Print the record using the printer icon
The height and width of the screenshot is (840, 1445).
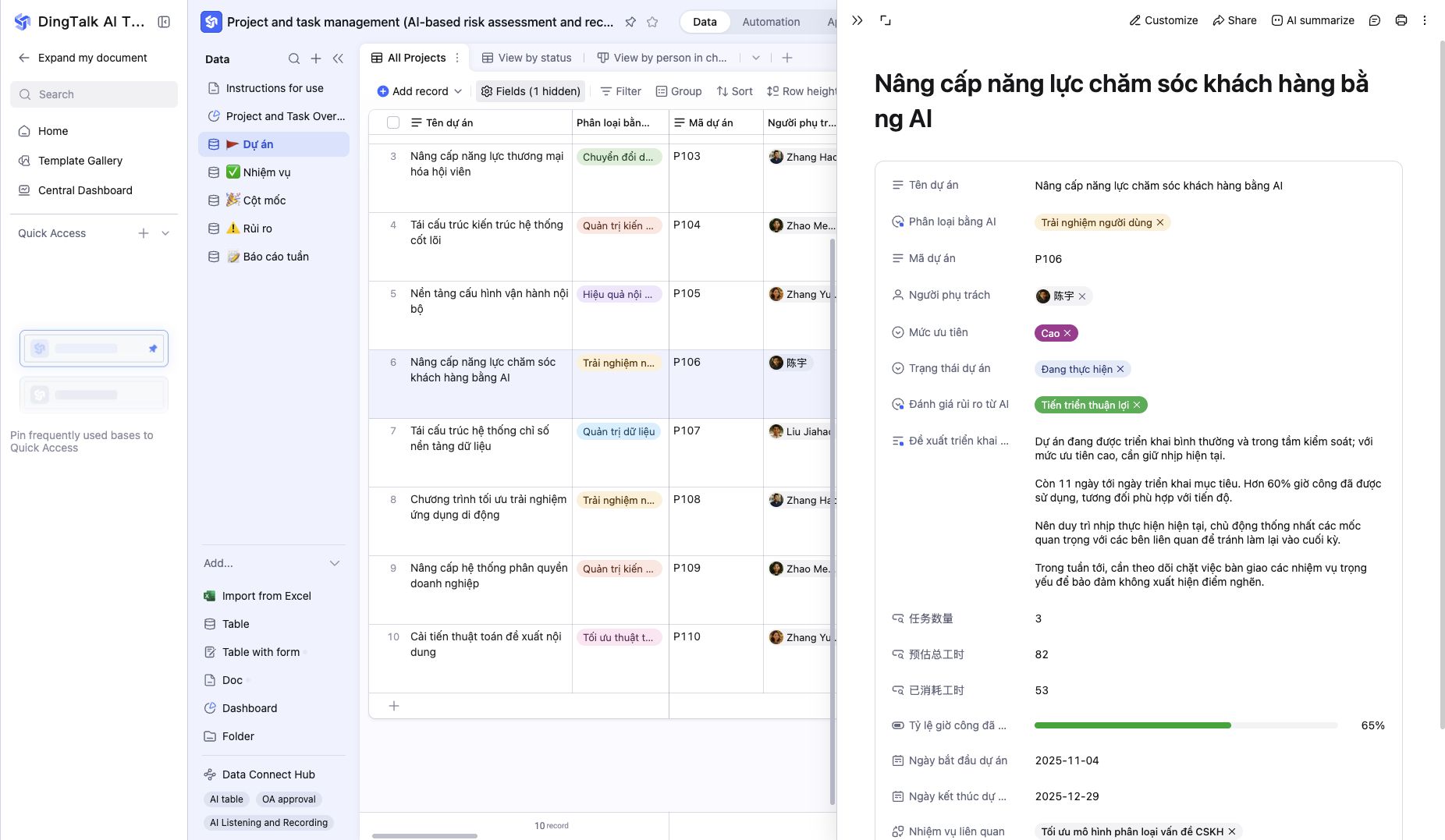pyautogui.click(x=1401, y=20)
